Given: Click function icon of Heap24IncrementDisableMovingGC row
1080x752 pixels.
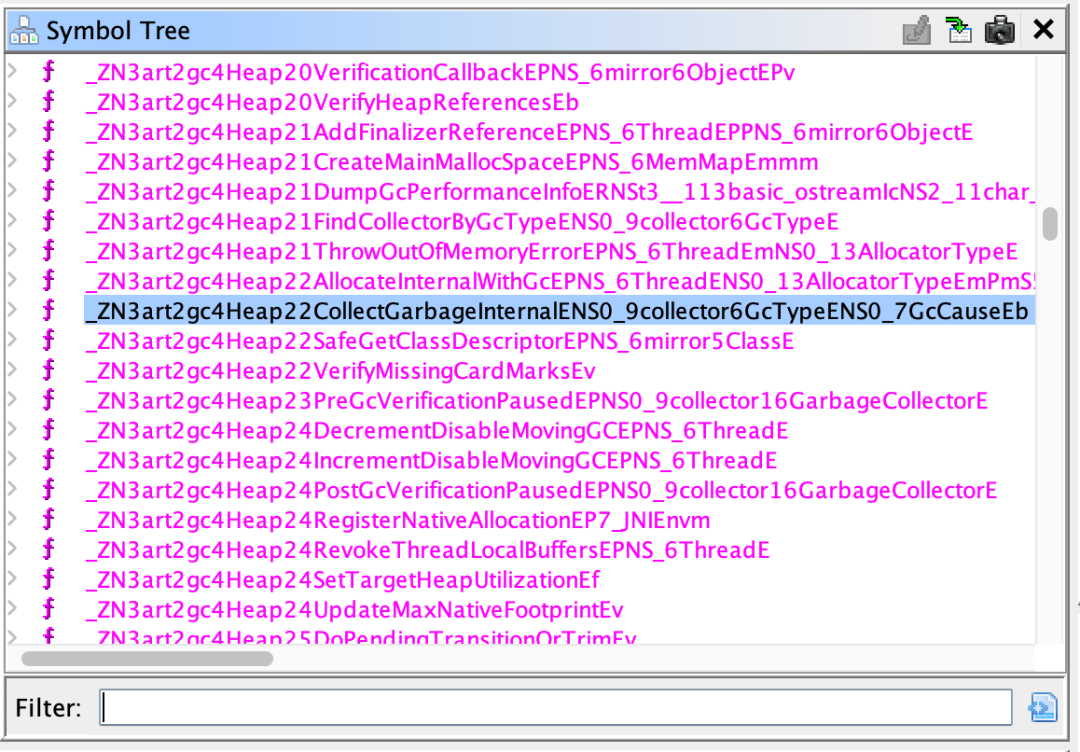Looking at the screenshot, I should (x=48, y=460).
